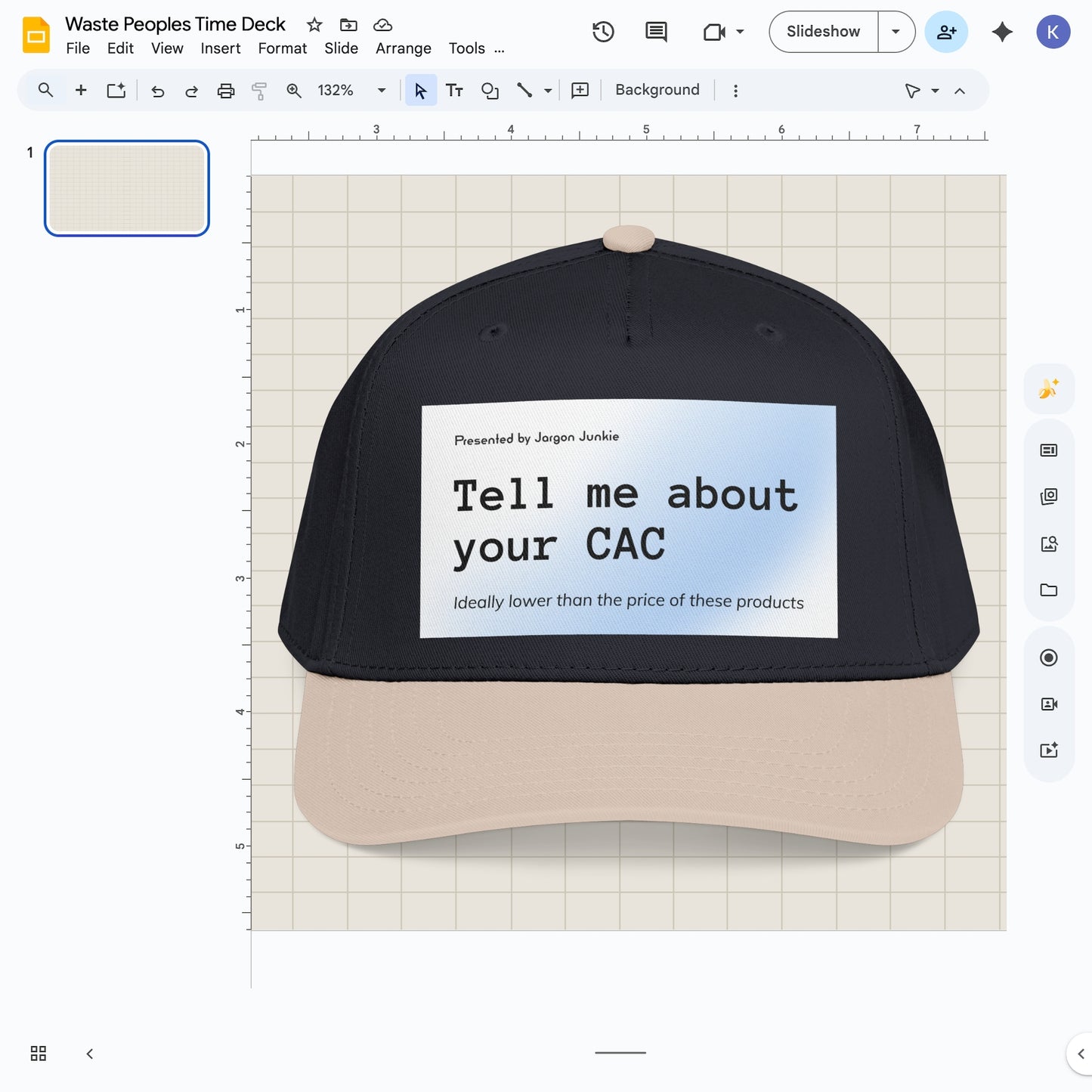Open the Slideshow options dropdown arrow

pos(896,32)
